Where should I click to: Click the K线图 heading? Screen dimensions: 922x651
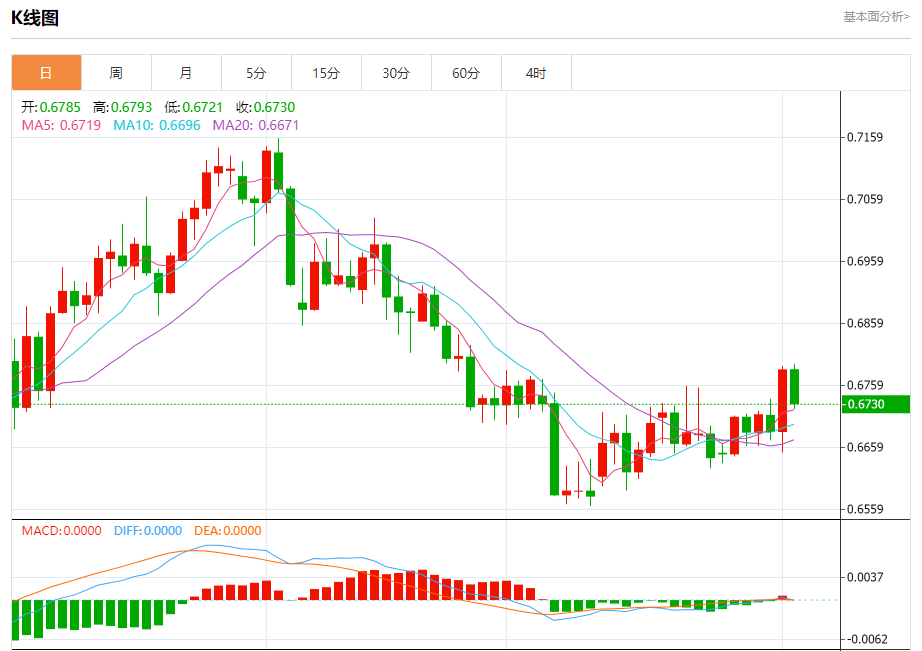tap(35, 18)
